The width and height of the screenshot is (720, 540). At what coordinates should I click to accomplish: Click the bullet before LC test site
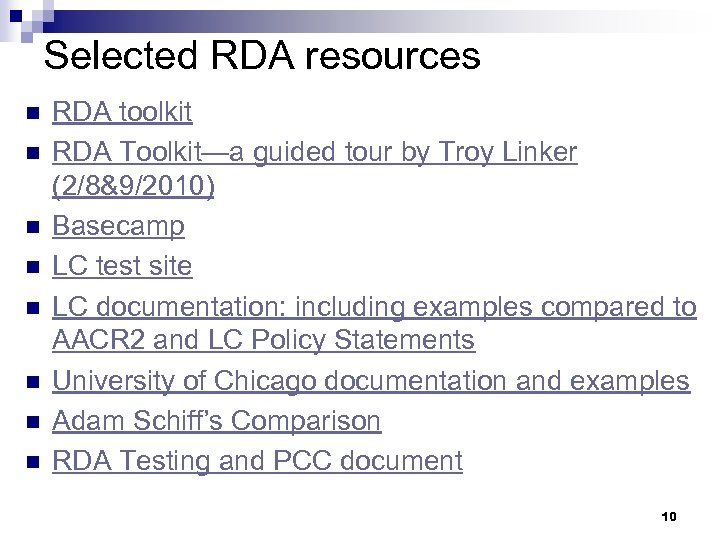click(32, 268)
